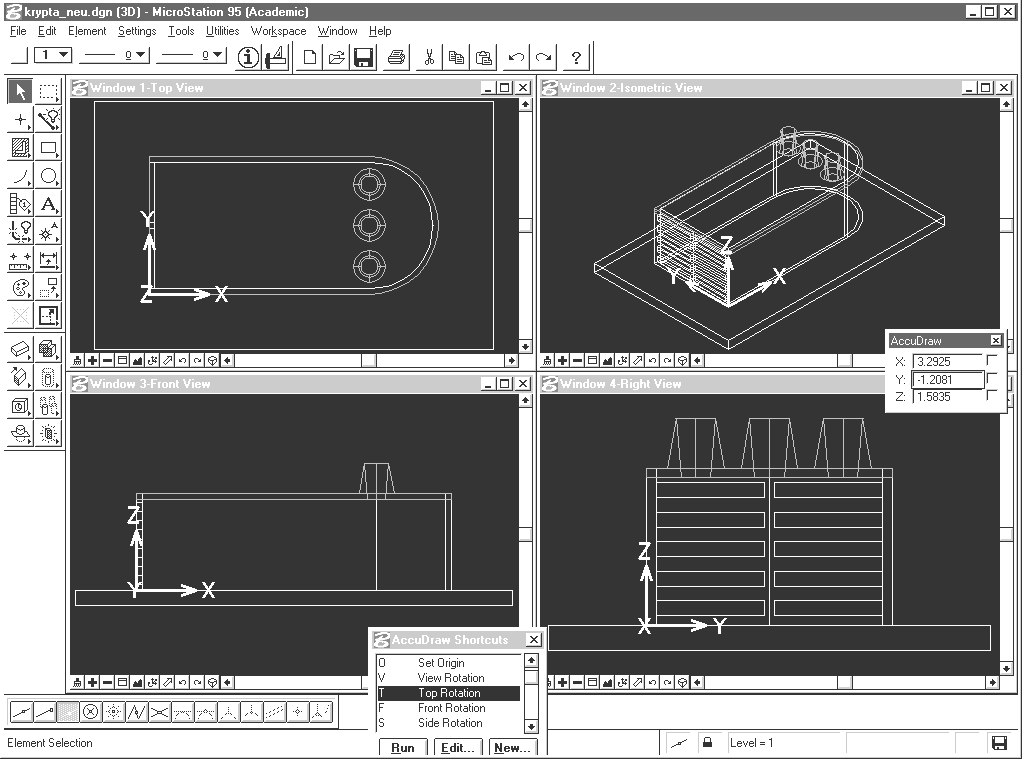Save the design with floppy icon

tap(363, 57)
